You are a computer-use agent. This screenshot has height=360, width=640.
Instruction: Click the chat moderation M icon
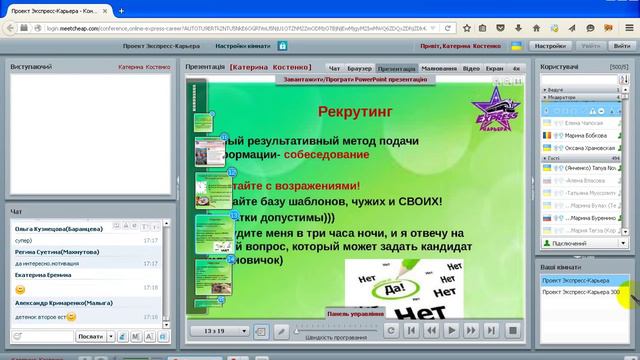tap(136, 337)
